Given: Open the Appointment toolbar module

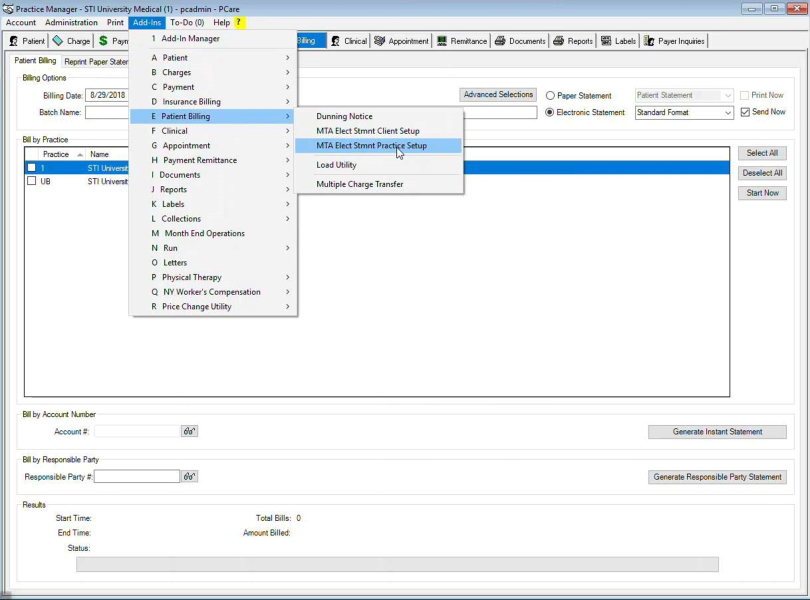Looking at the screenshot, I should click(x=401, y=41).
